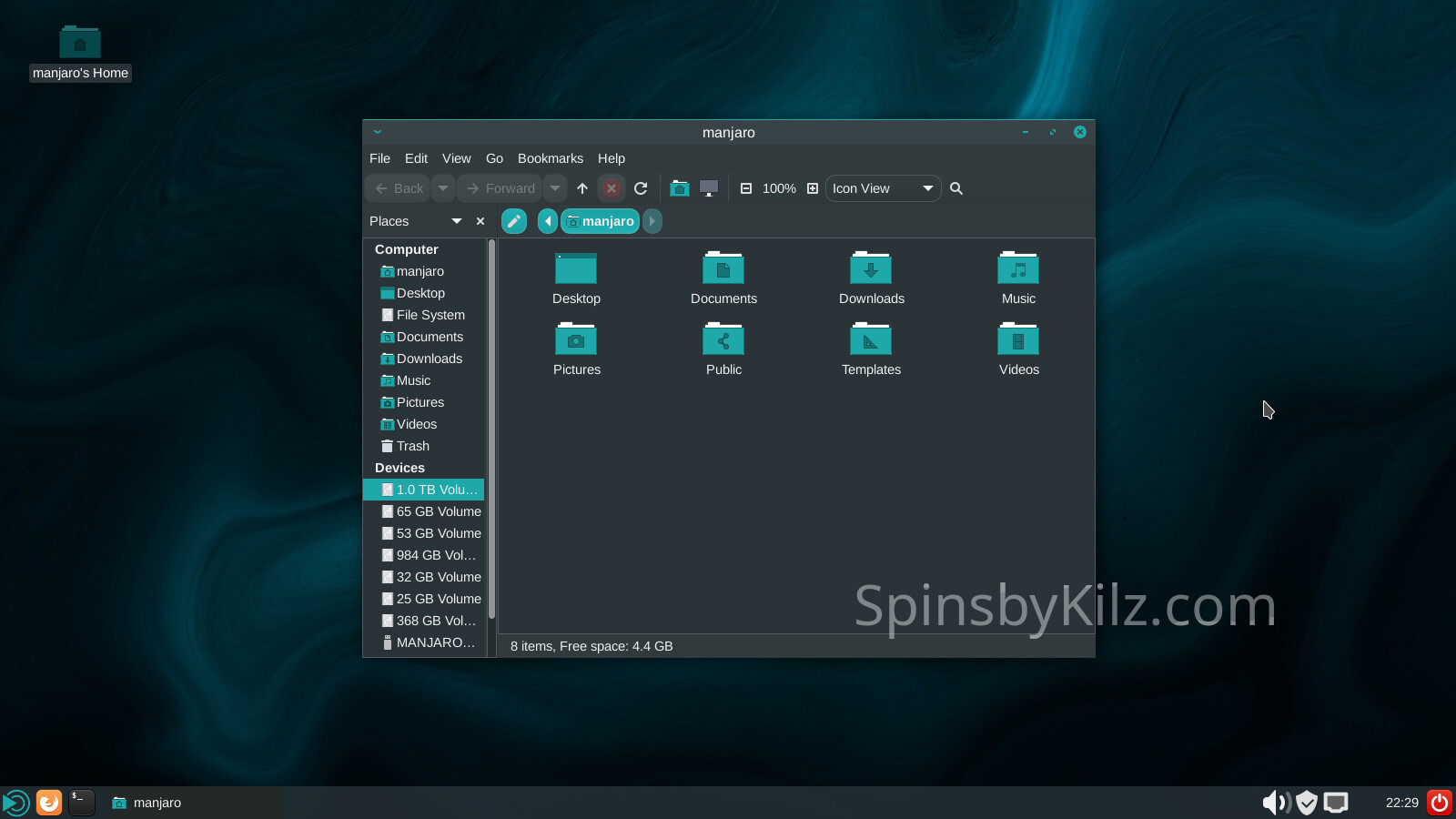Go up to parent folder
This screenshot has height=819, width=1456.
click(582, 188)
